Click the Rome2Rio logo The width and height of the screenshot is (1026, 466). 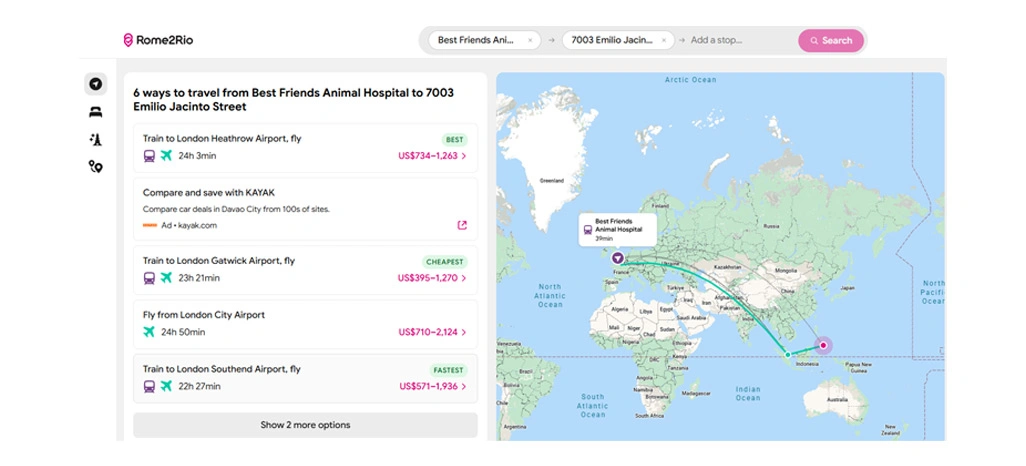[158, 40]
